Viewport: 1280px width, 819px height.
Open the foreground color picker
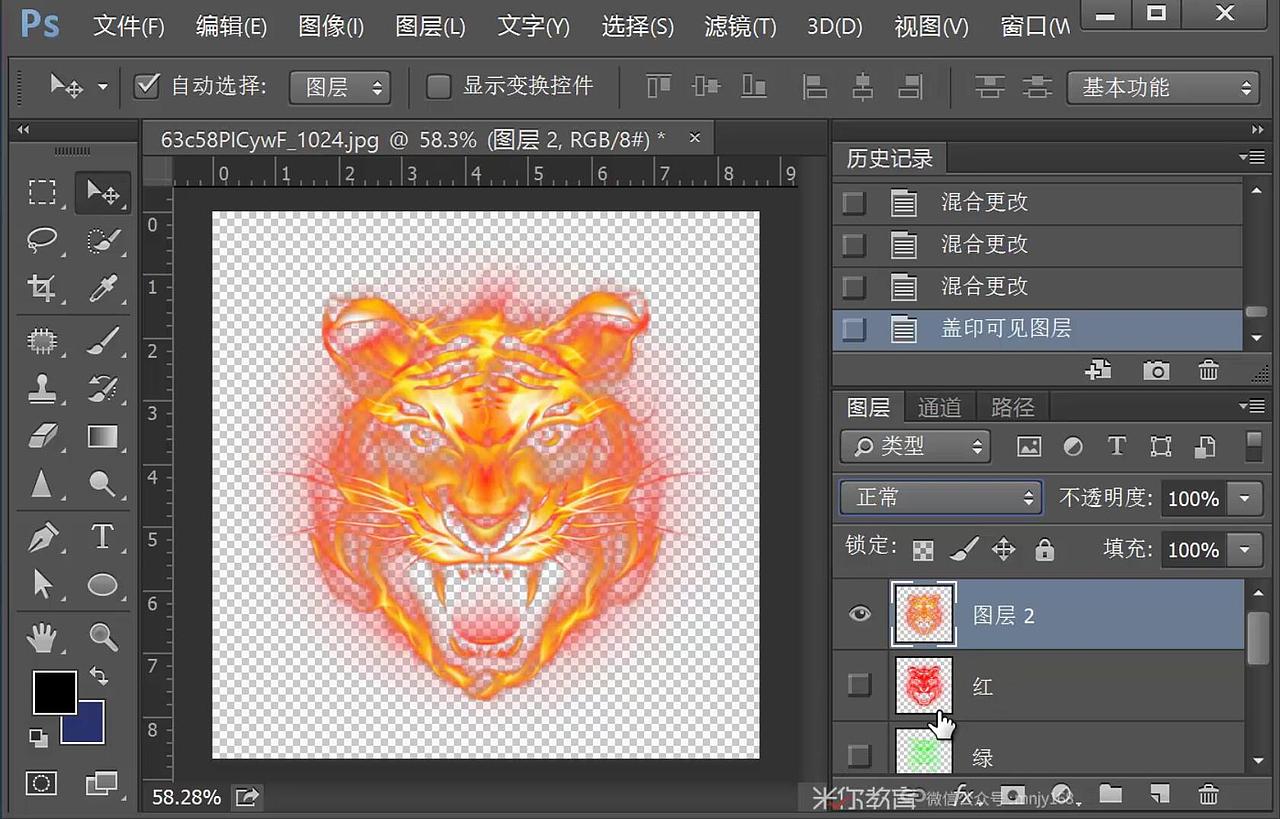(x=54, y=692)
